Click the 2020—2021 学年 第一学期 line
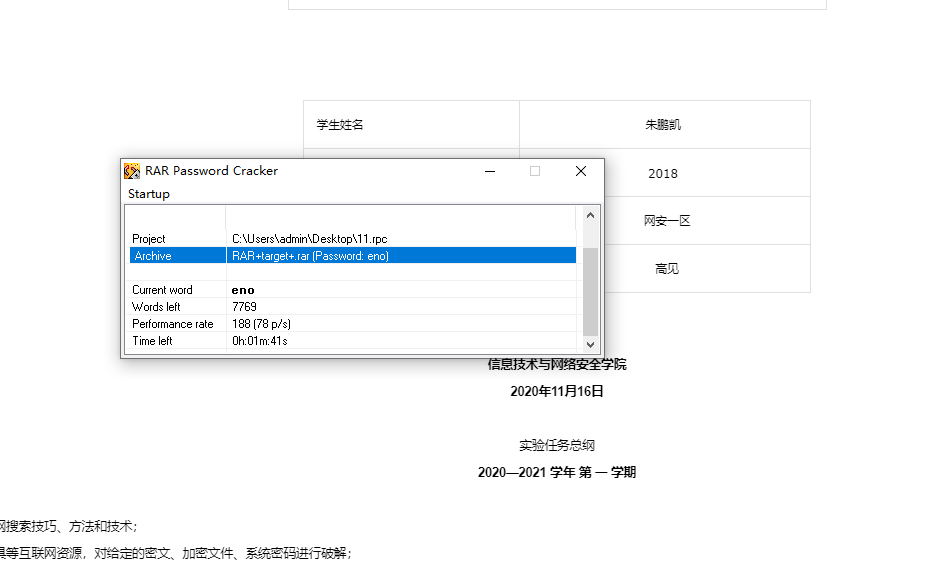 pos(557,472)
